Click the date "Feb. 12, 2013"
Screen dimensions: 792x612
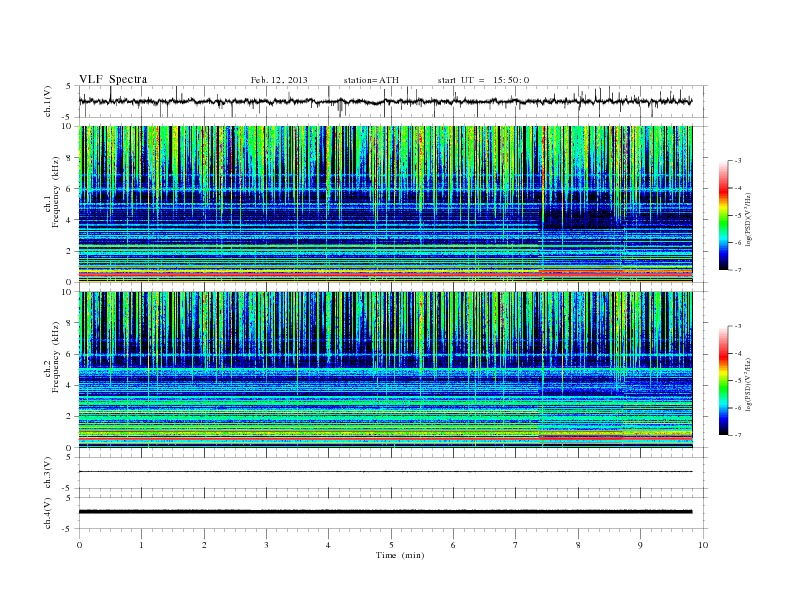point(279,80)
